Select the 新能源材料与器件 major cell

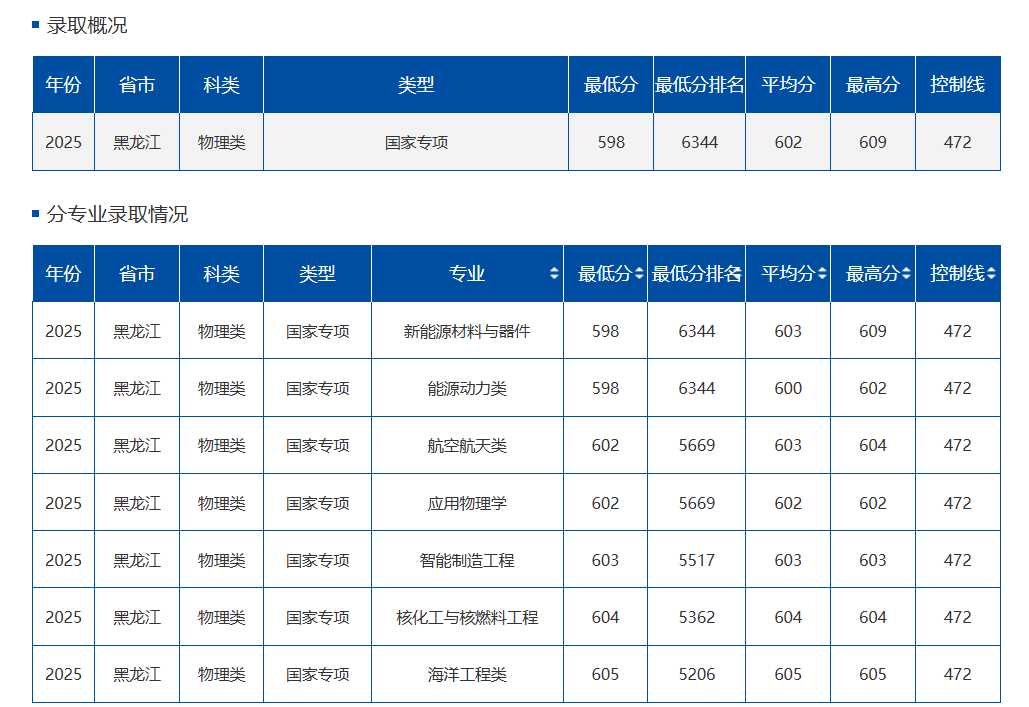click(x=467, y=331)
